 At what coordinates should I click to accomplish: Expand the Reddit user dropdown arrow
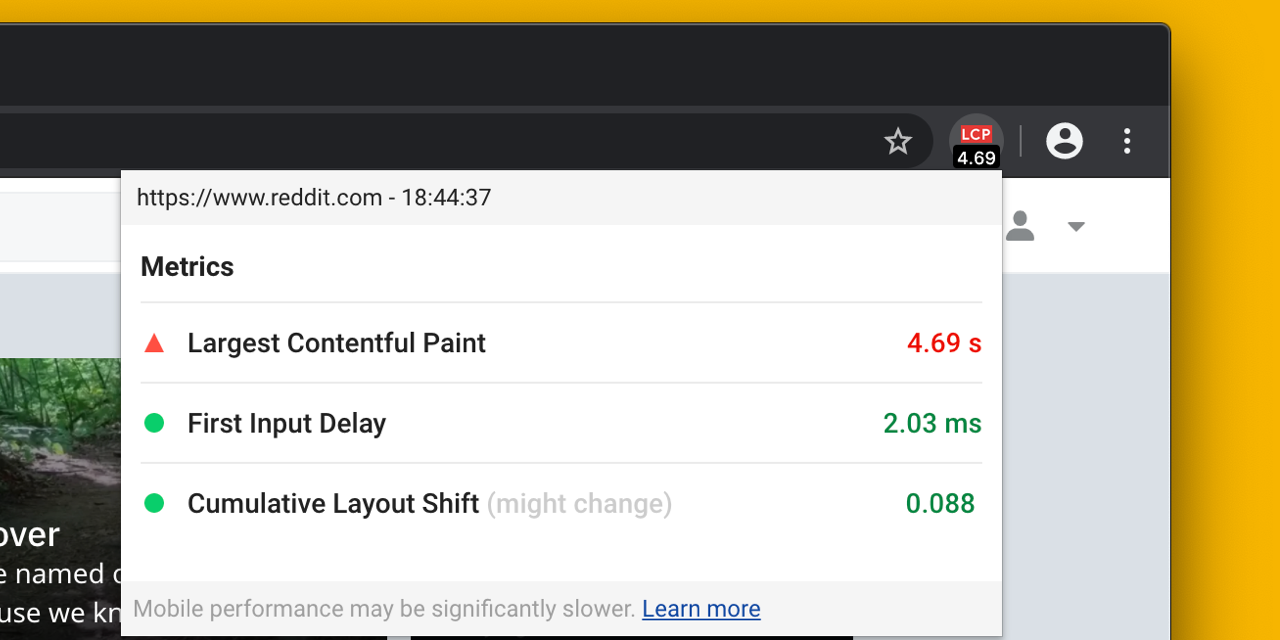coord(1076,227)
